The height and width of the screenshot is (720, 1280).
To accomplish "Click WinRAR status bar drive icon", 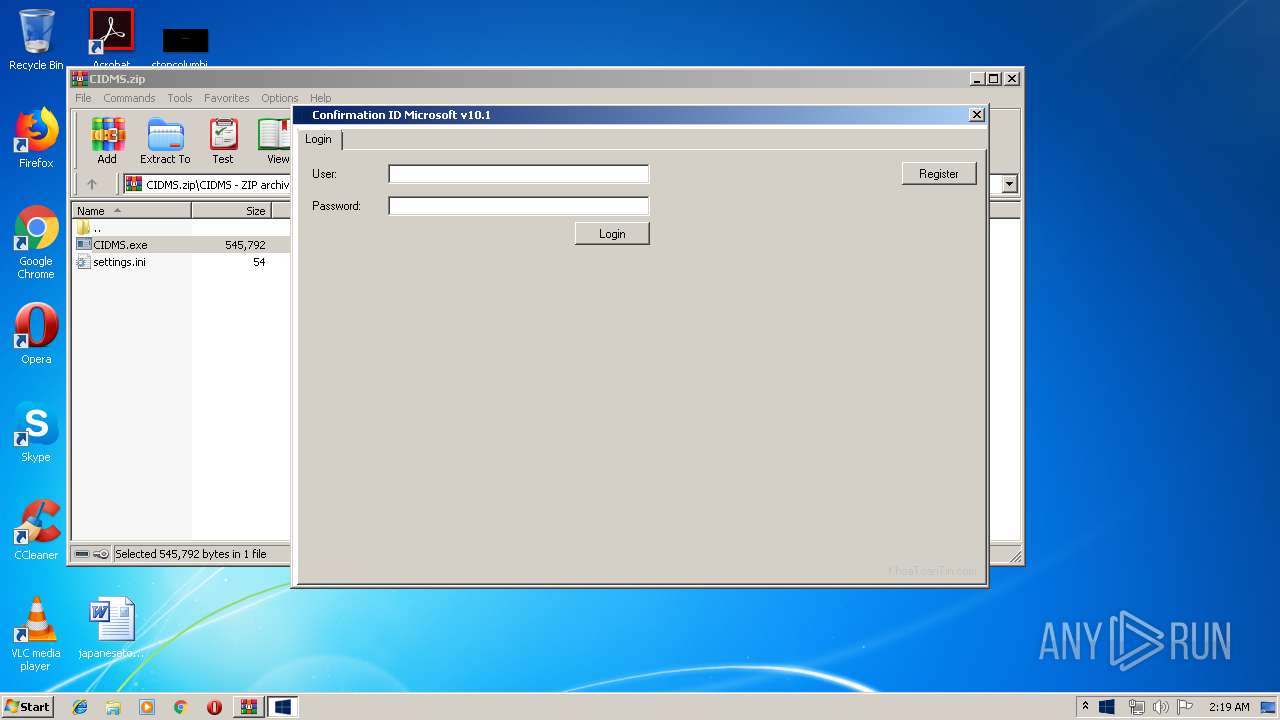I will click(x=82, y=554).
